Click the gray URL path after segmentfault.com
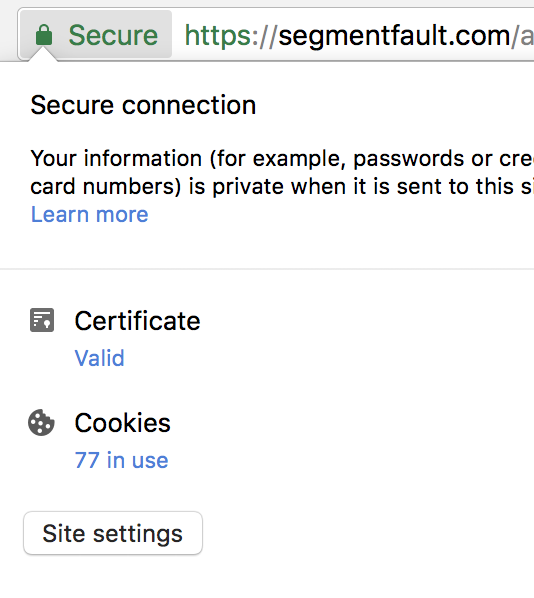 pyautogui.click(x=522, y=37)
